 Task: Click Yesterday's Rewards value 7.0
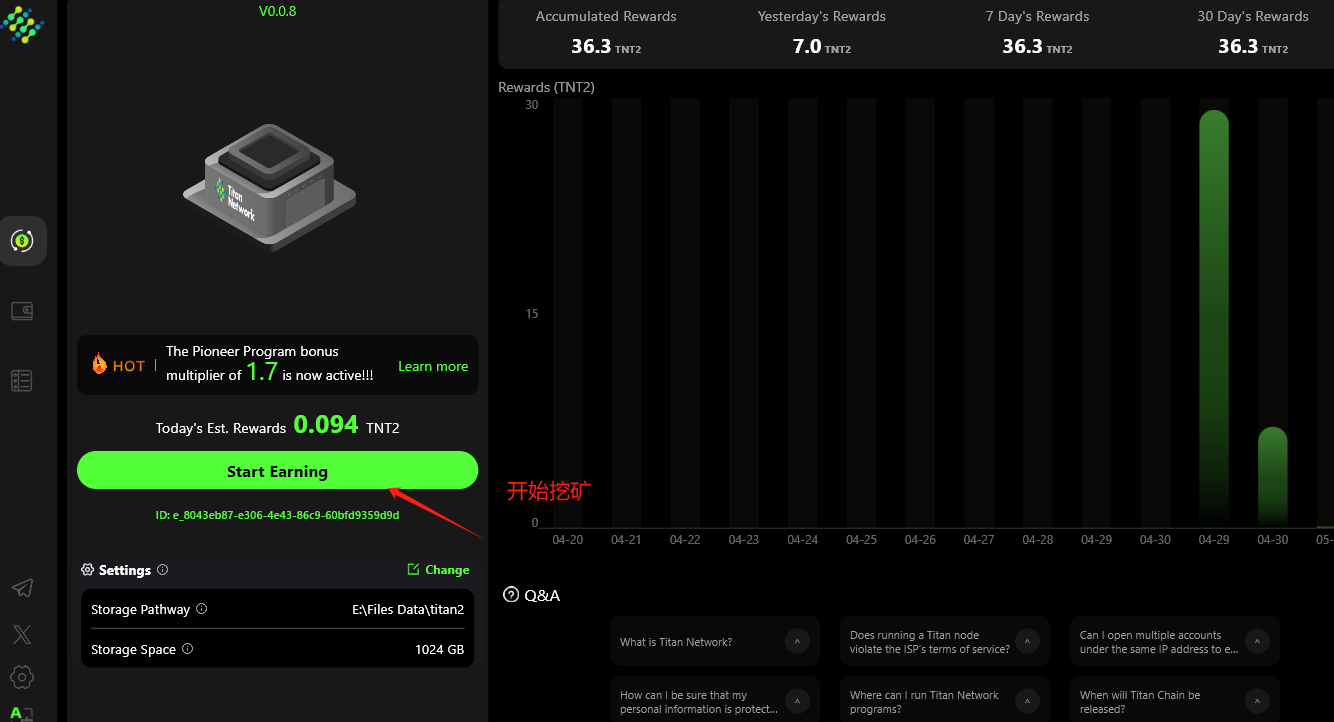click(807, 46)
